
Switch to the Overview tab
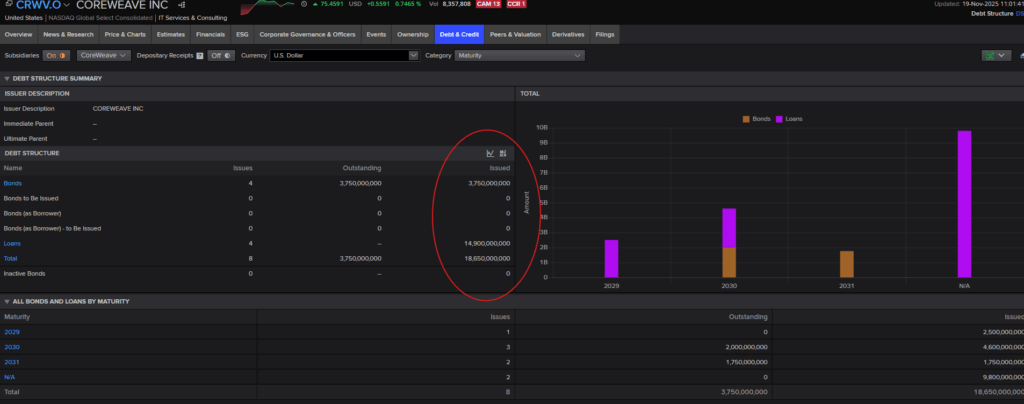(x=18, y=35)
